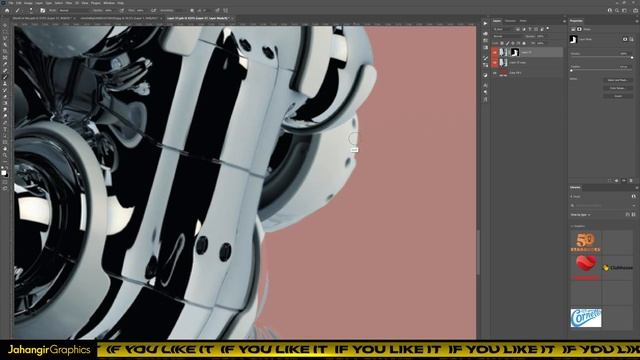Hide the top masked layer
The width and height of the screenshot is (640, 360).
[495, 52]
